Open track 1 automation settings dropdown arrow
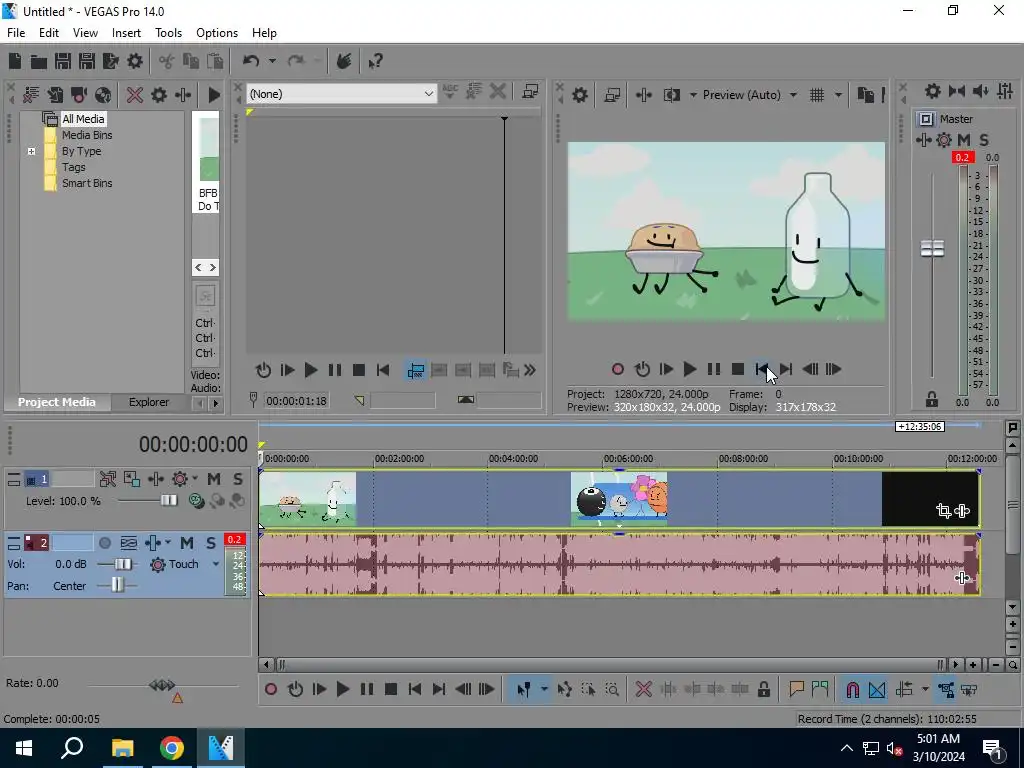The image size is (1024, 768). tap(195, 479)
